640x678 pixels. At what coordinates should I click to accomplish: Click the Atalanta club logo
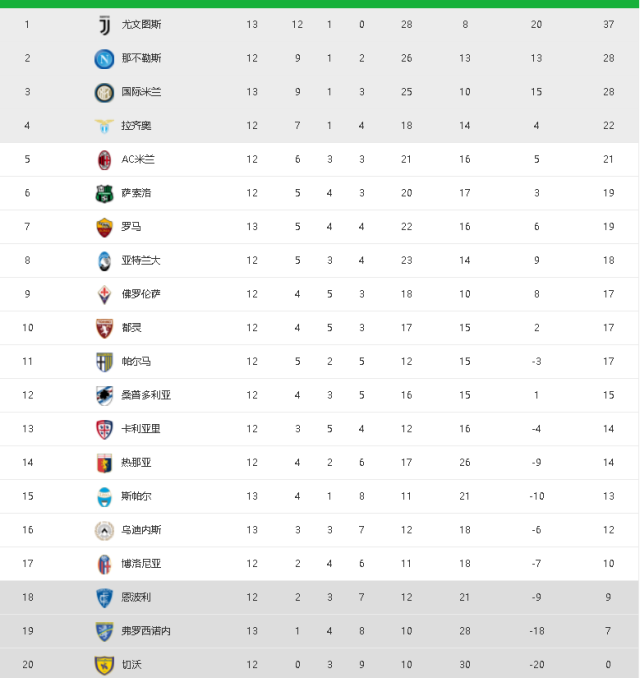tap(104, 261)
